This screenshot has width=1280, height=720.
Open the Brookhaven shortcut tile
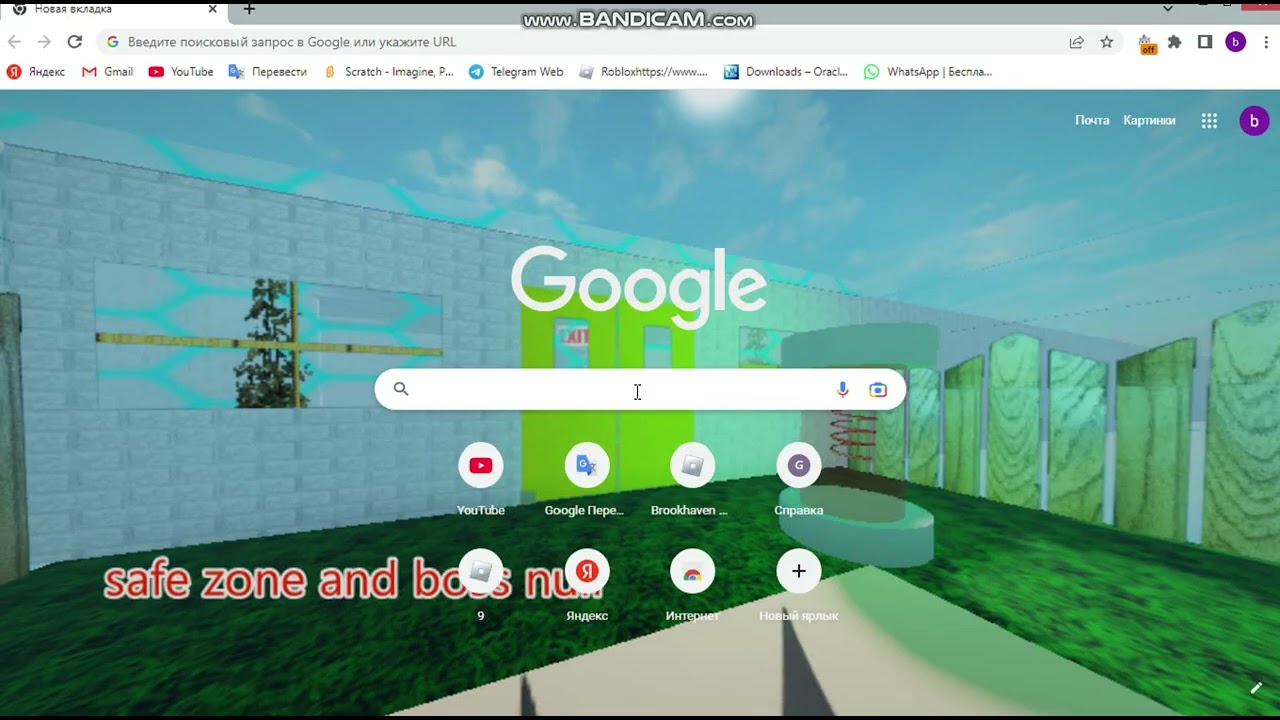[692, 480]
